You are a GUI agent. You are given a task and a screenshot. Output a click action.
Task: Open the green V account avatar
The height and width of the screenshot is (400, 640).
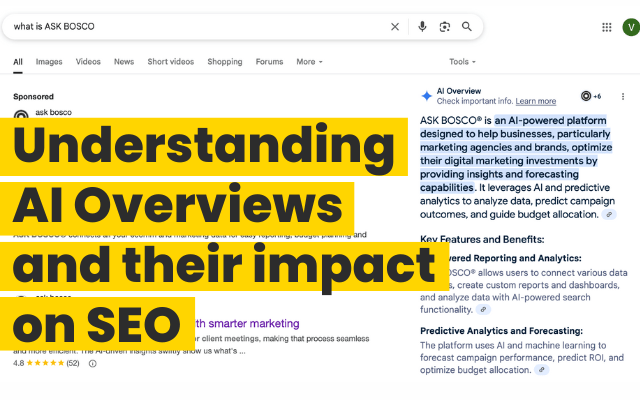631,27
